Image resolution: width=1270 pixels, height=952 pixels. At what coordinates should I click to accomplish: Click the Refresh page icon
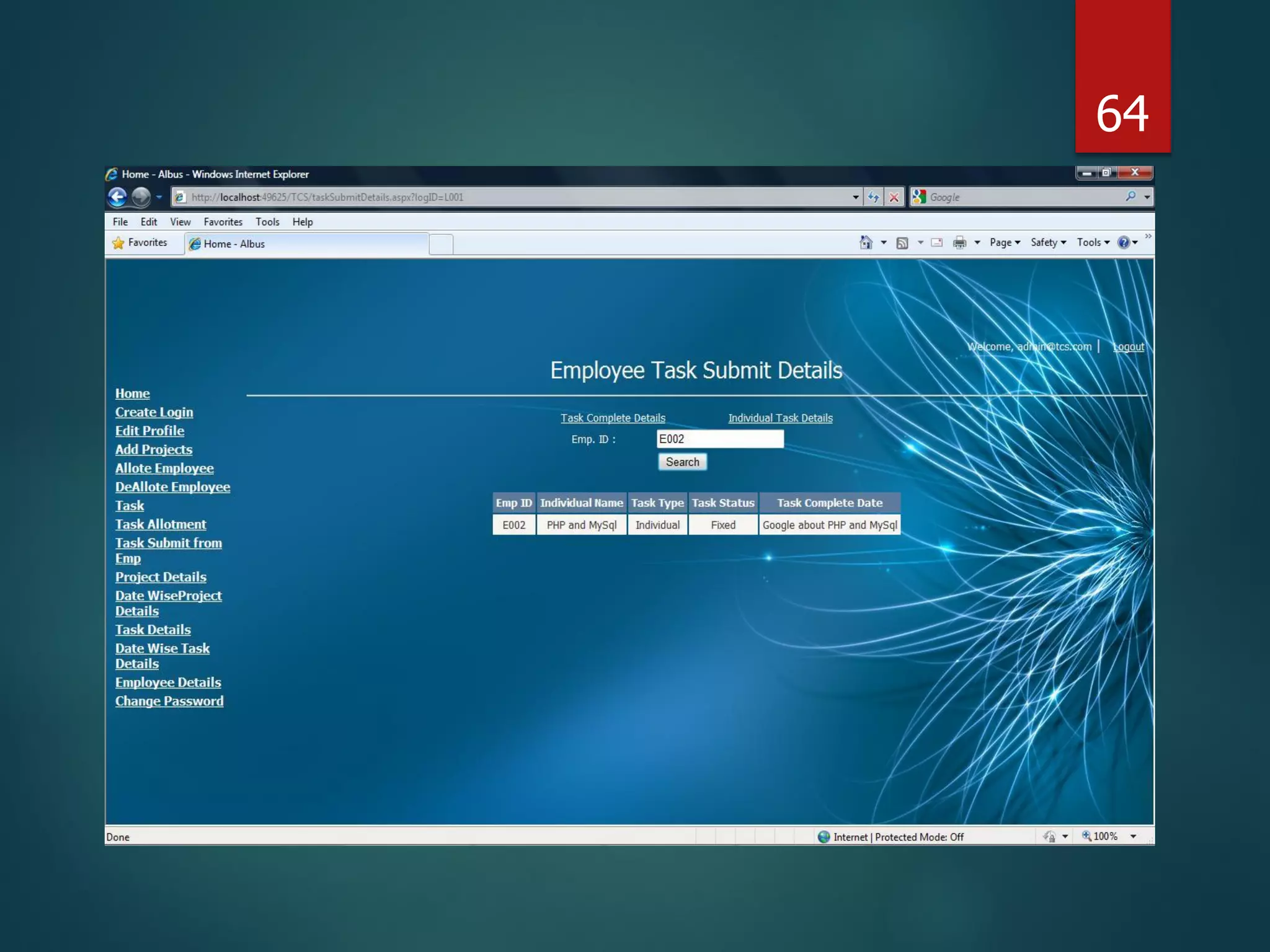pyautogui.click(x=873, y=197)
